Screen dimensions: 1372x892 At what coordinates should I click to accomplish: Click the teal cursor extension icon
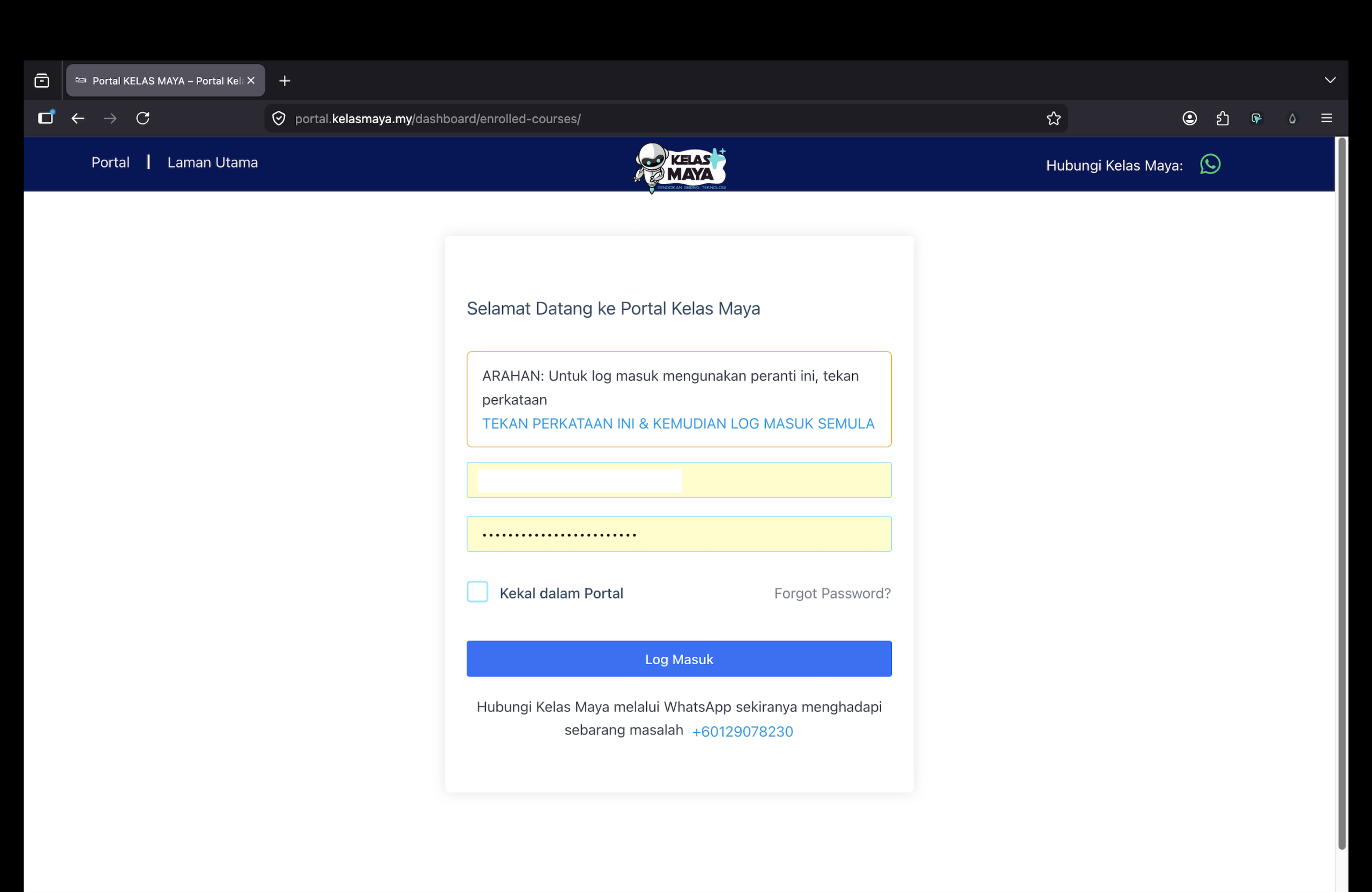point(1256,119)
